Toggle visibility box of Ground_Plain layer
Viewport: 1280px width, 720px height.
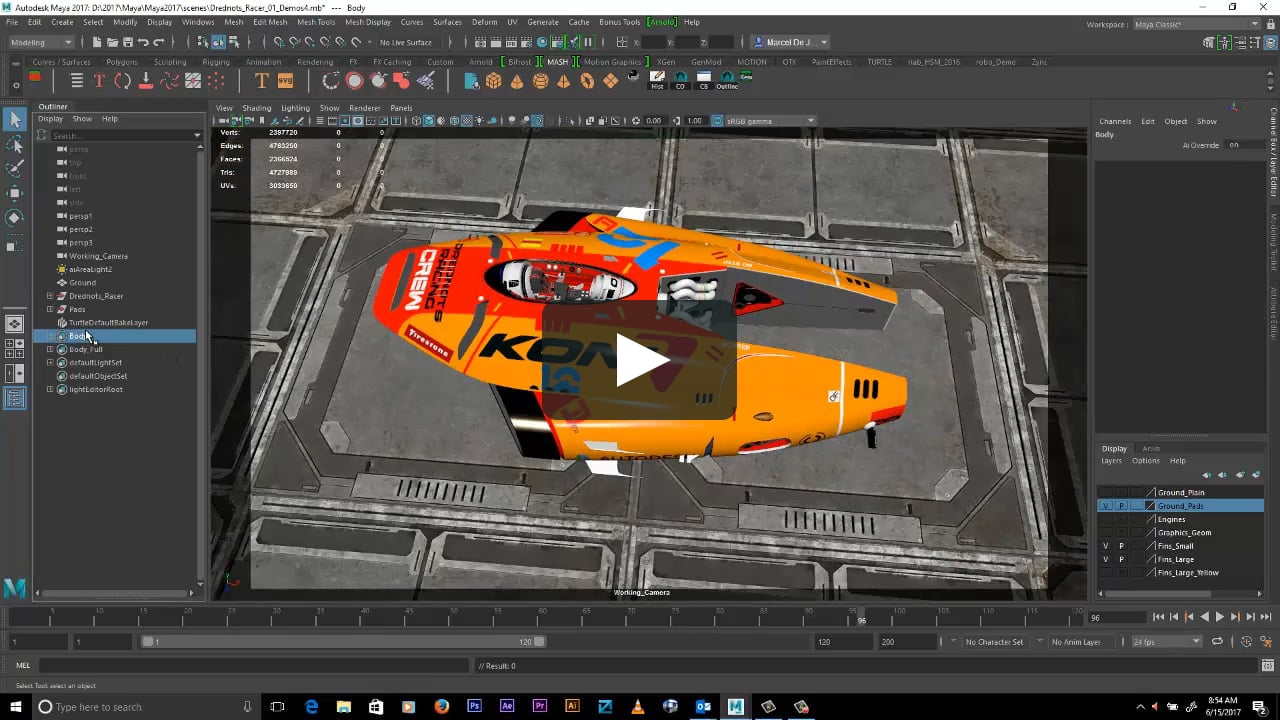click(x=1105, y=492)
